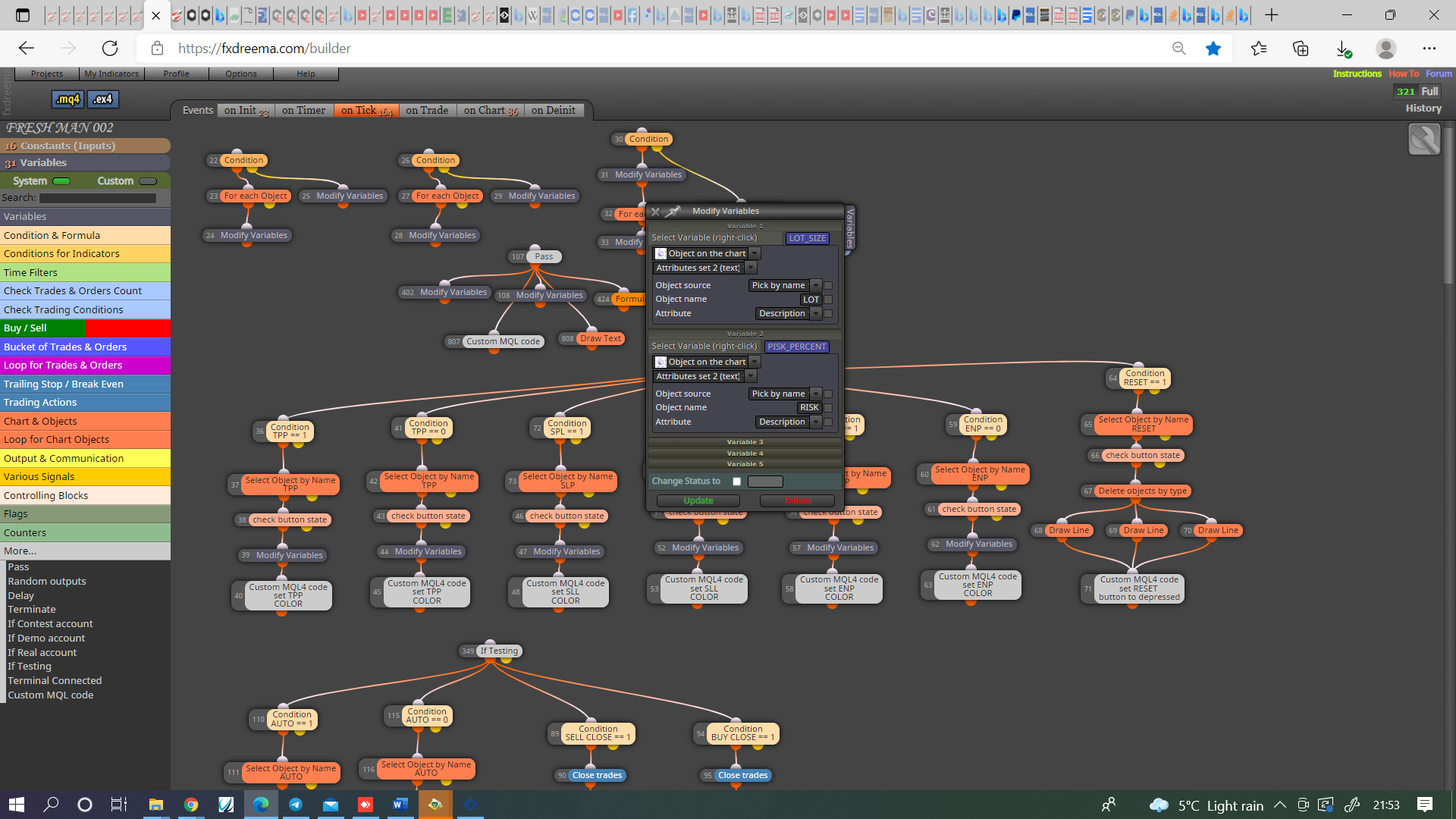
Task: Open Telegram from taskbar
Action: (296, 805)
